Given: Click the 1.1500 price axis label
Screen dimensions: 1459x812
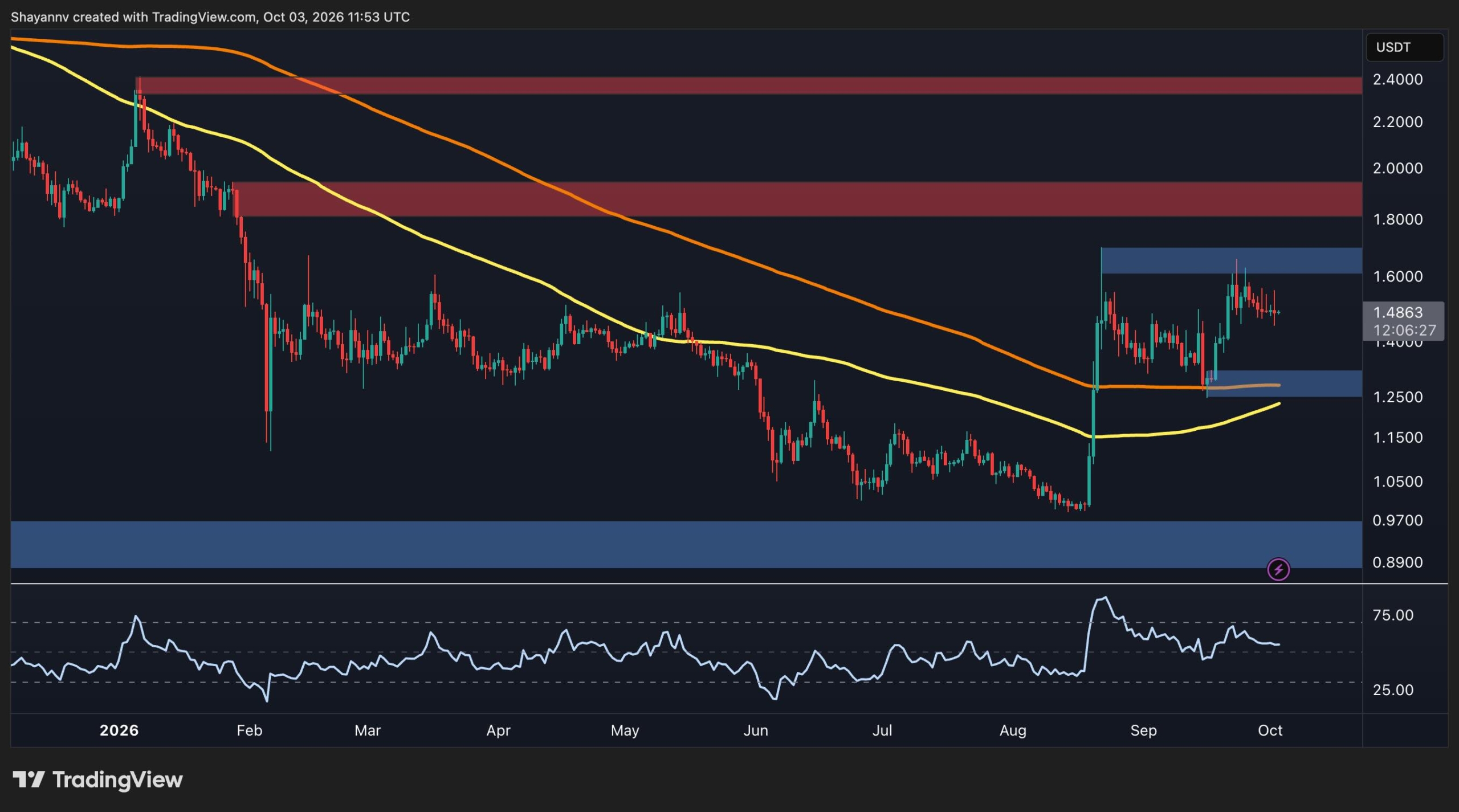Looking at the screenshot, I should pos(1398,438).
